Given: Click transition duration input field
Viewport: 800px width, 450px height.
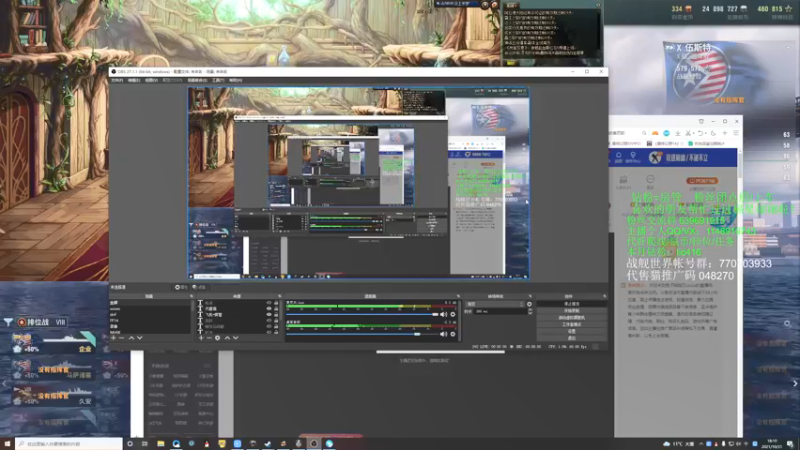Looking at the screenshot, I should 500,311.
